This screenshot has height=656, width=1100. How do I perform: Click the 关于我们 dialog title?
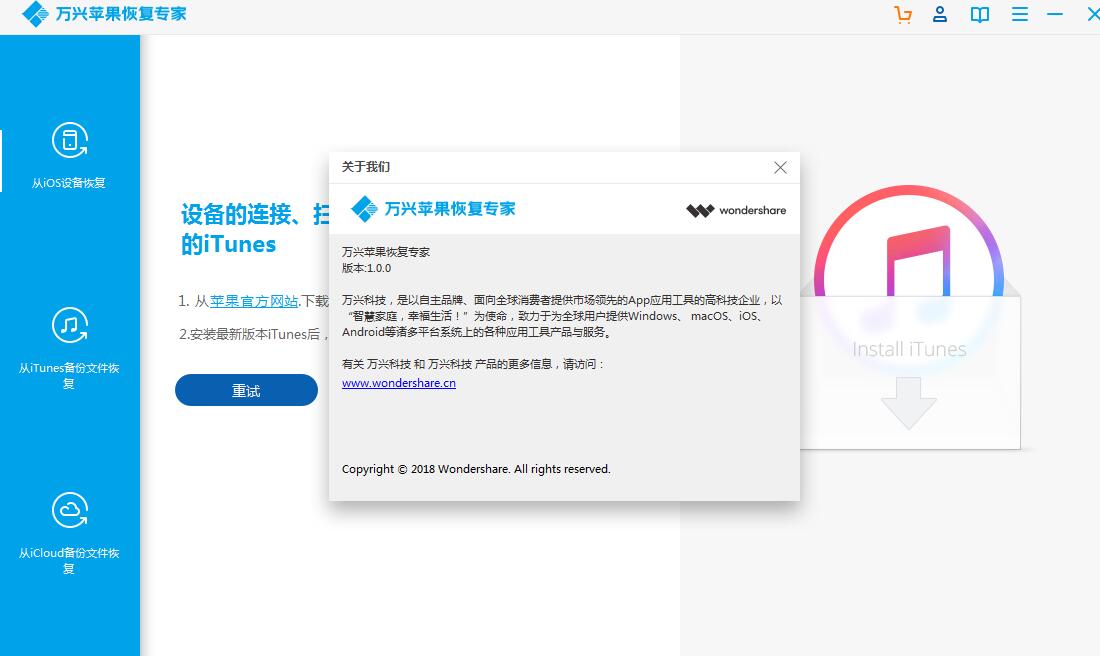365,167
